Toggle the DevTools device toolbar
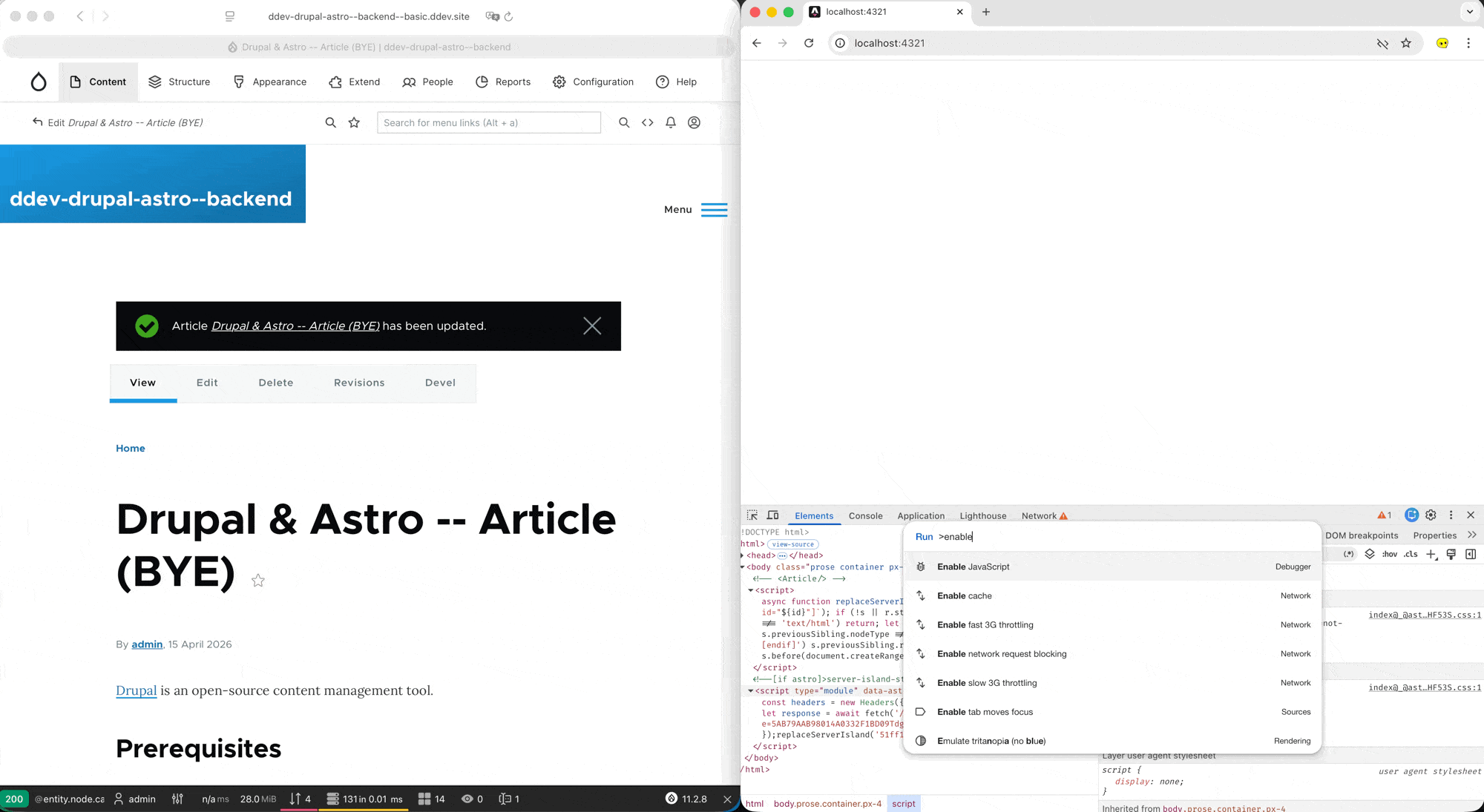 (x=772, y=515)
